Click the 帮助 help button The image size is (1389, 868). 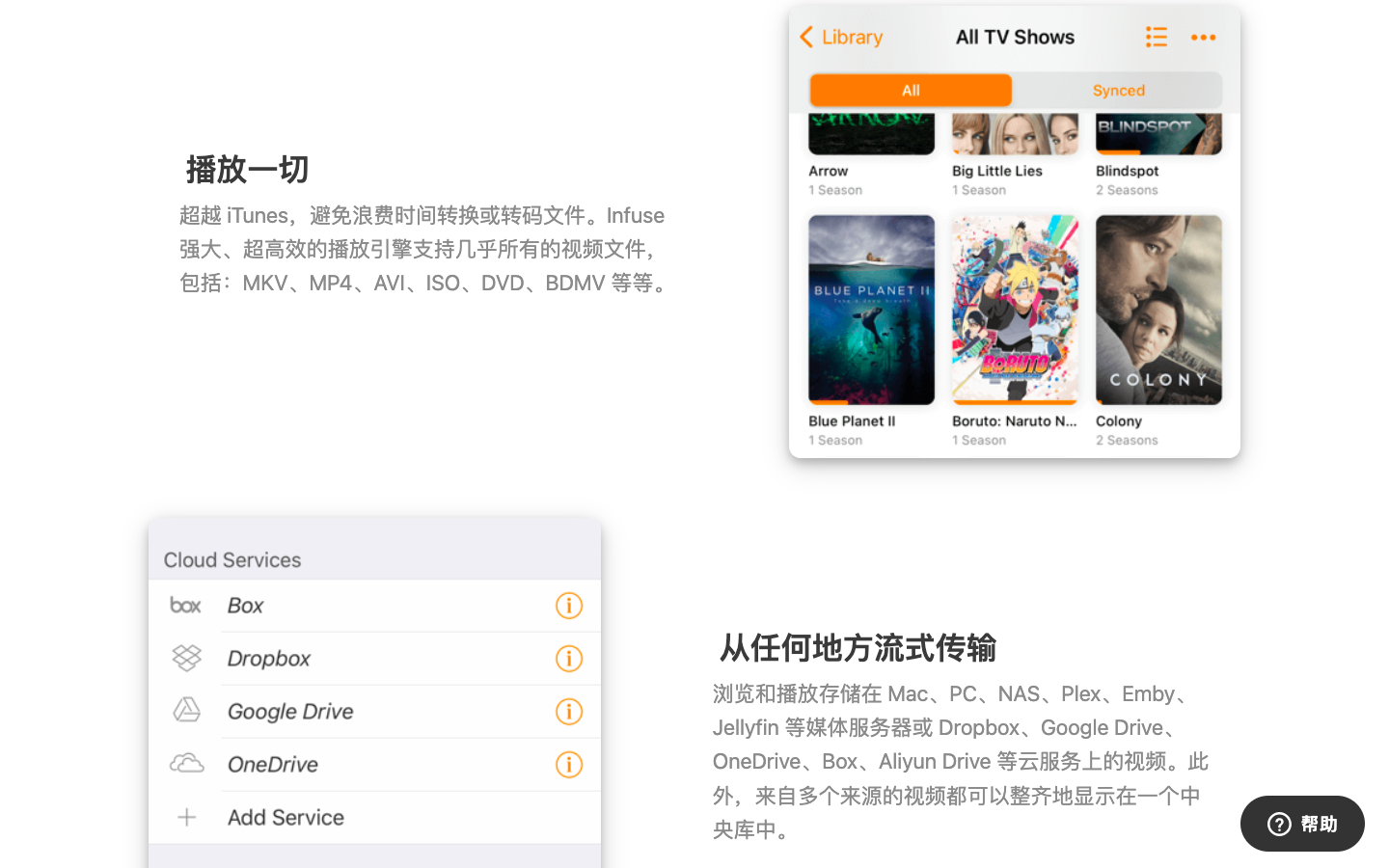click(1302, 824)
